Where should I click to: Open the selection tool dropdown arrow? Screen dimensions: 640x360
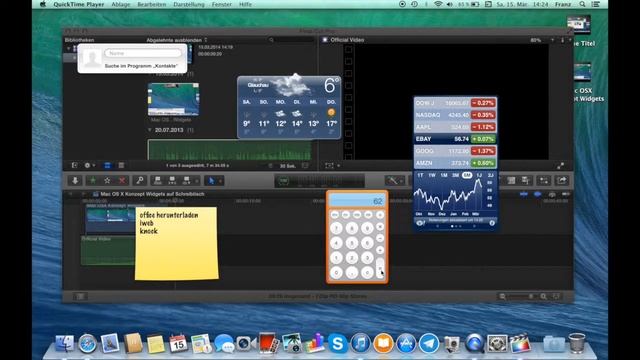coord(220,180)
